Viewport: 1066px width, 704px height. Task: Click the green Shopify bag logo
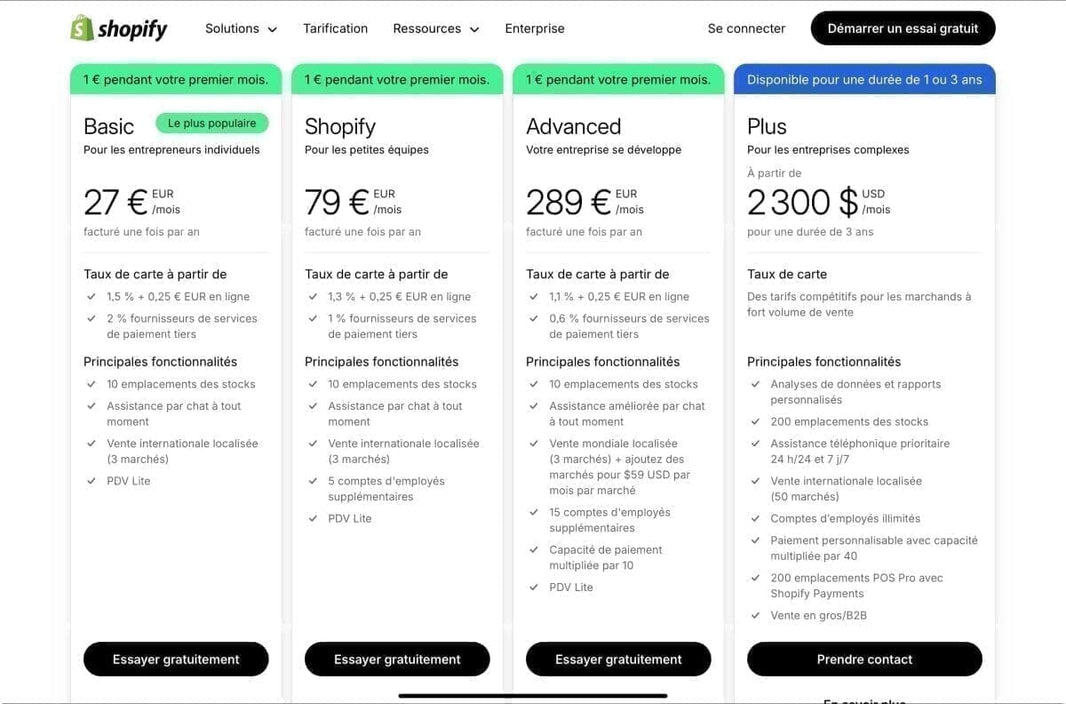(82, 28)
